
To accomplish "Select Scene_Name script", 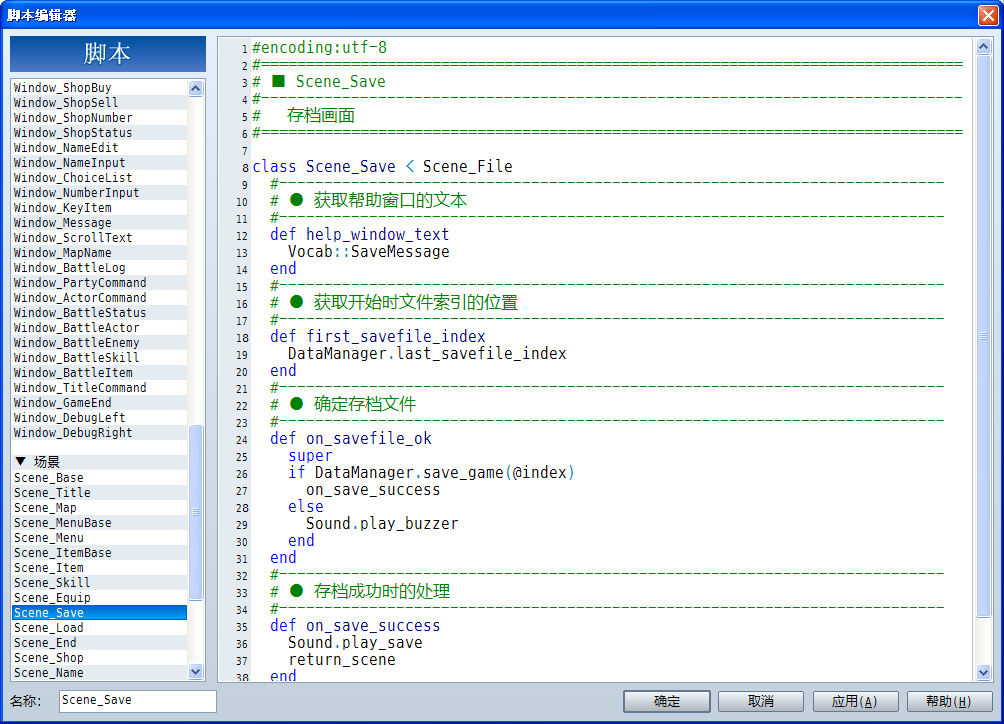I will pos(99,673).
